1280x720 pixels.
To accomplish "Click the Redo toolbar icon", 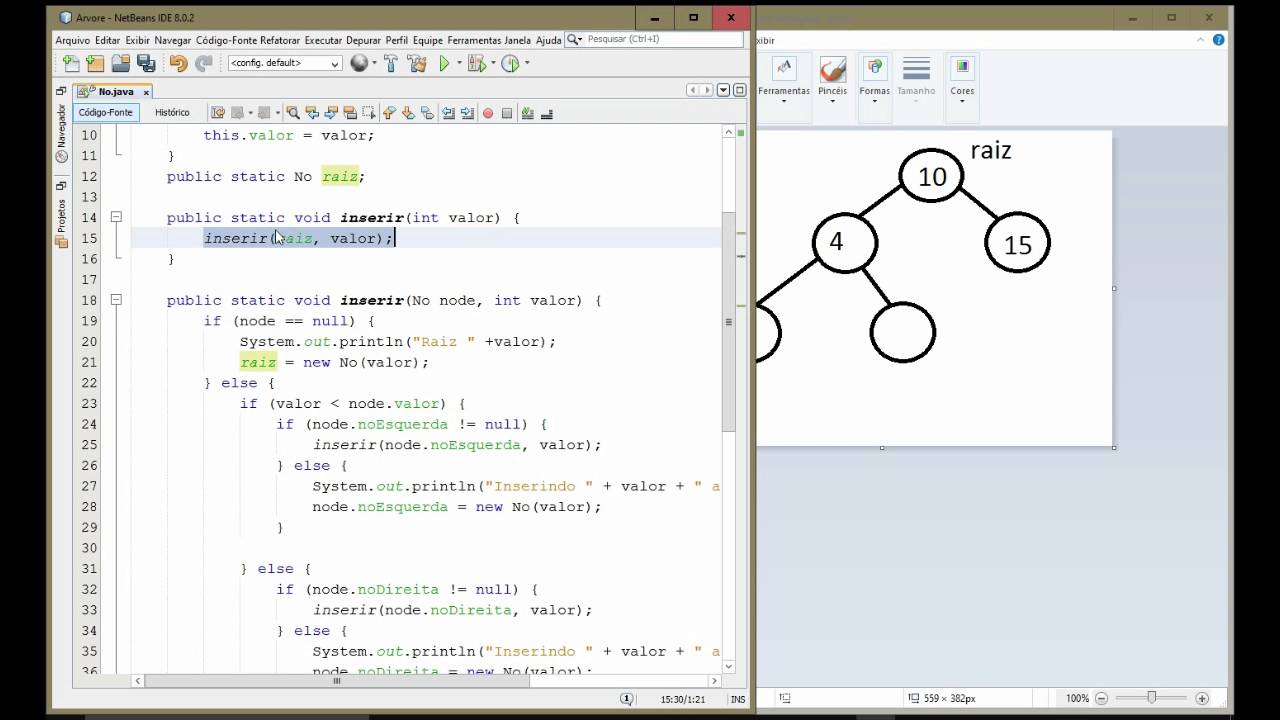I will [x=204, y=63].
